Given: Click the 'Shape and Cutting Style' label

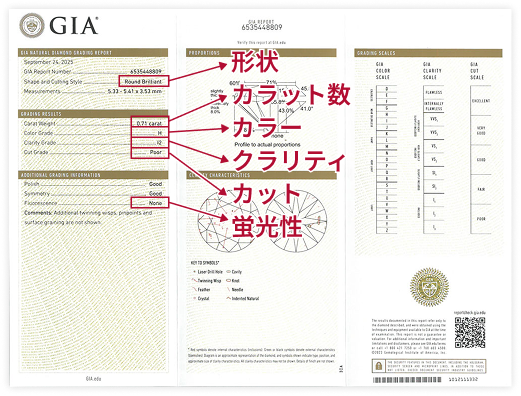Looking at the screenshot, I should click(x=53, y=81).
